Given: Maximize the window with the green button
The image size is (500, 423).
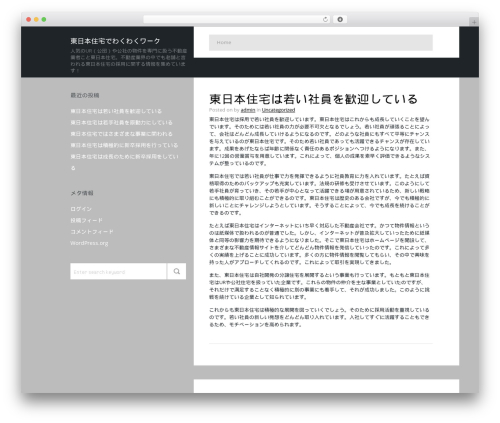Looking at the screenshot, I should click(44, 20).
